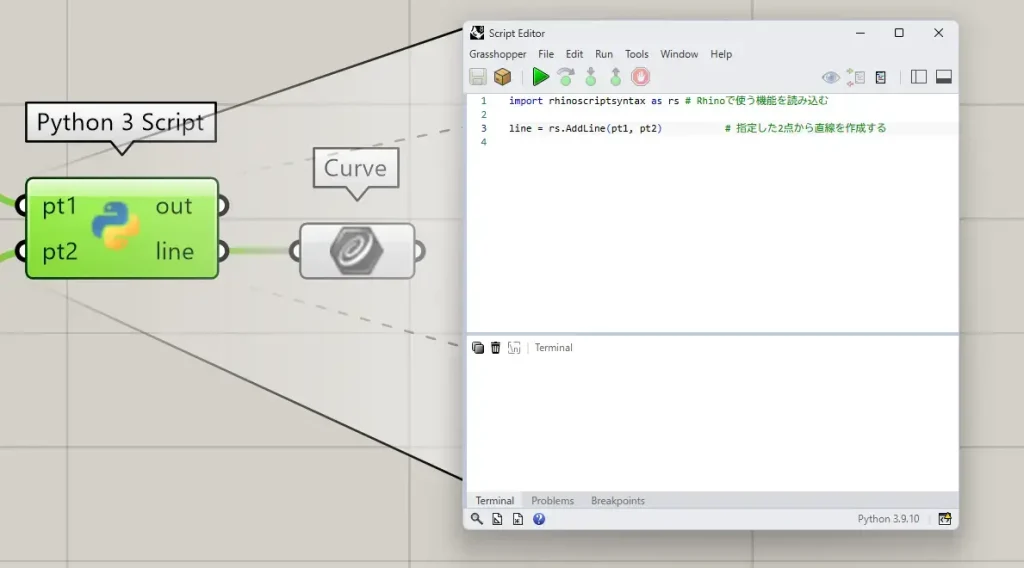Viewport: 1024px width, 568px height.
Task: Click the step over debug arrow icon
Action: pos(566,77)
